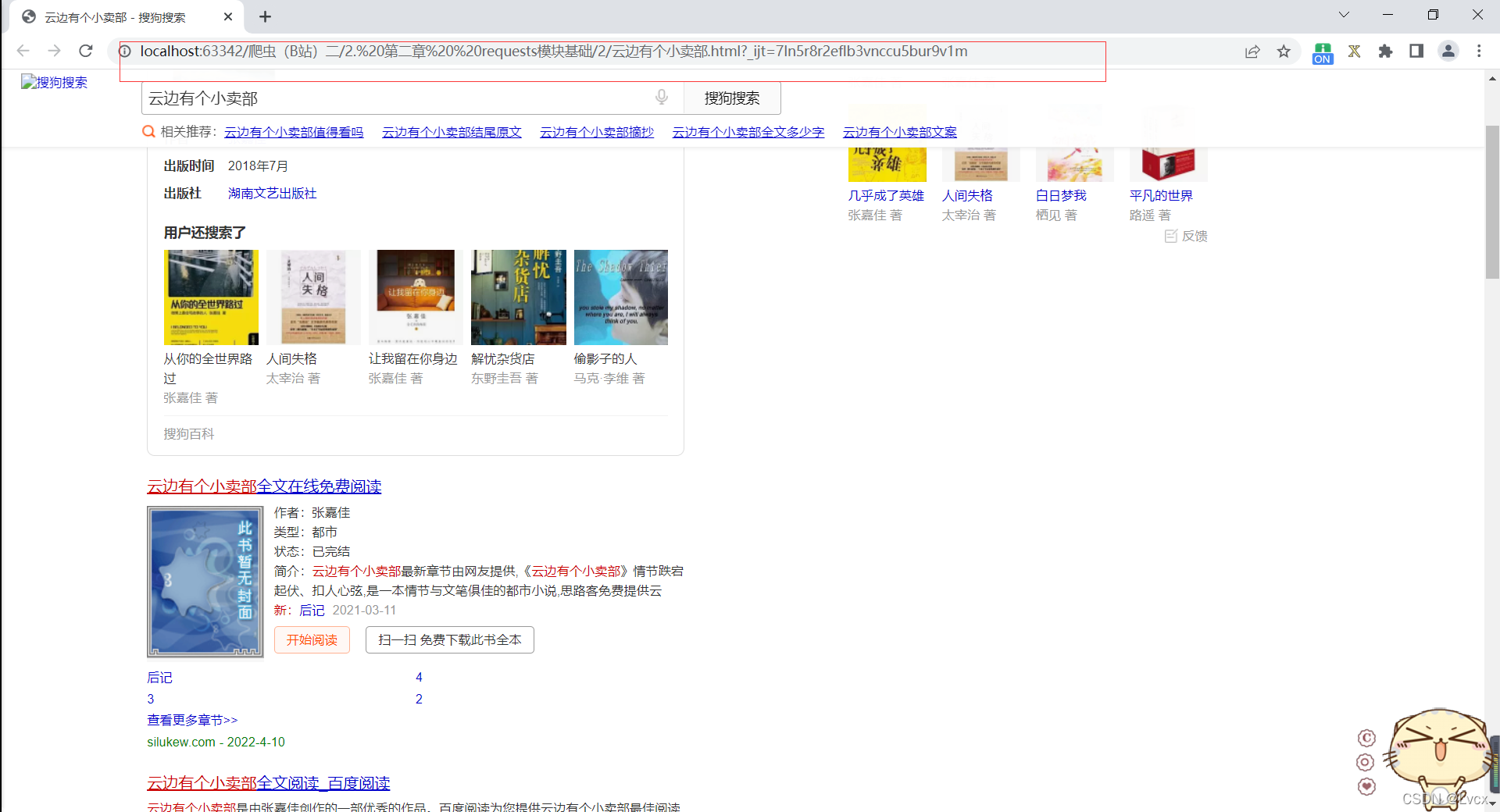Reload the page with refresh icon
1500x812 pixels.
click(86, 51)
